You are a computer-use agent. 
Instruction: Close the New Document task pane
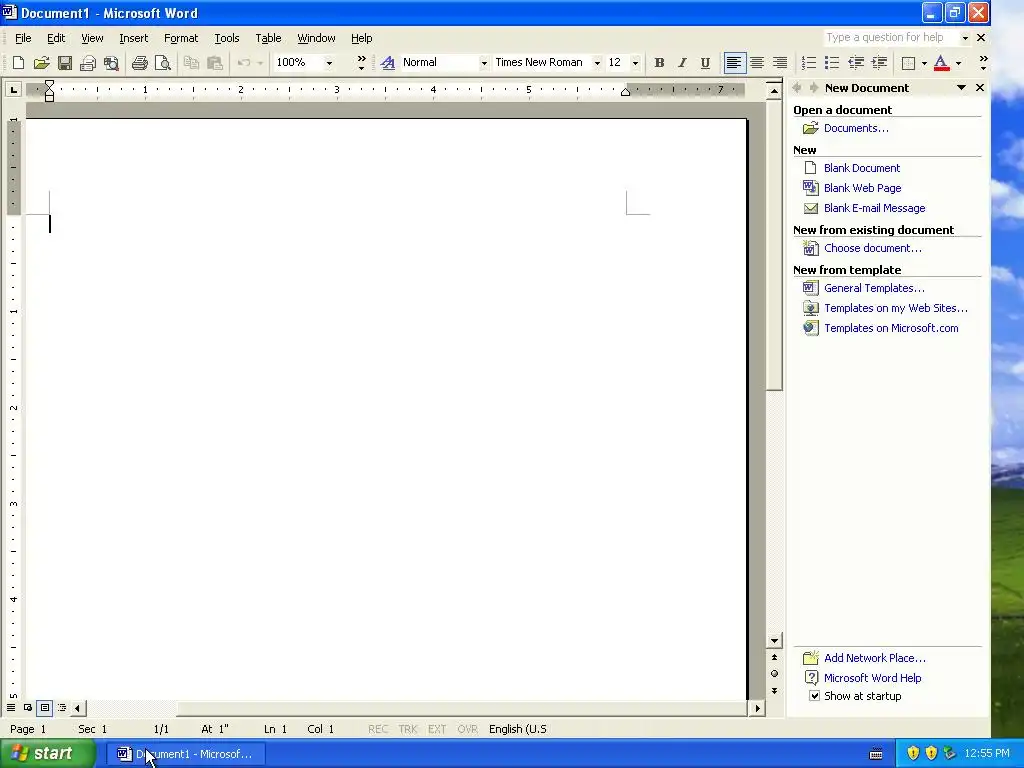click(980, 88)
